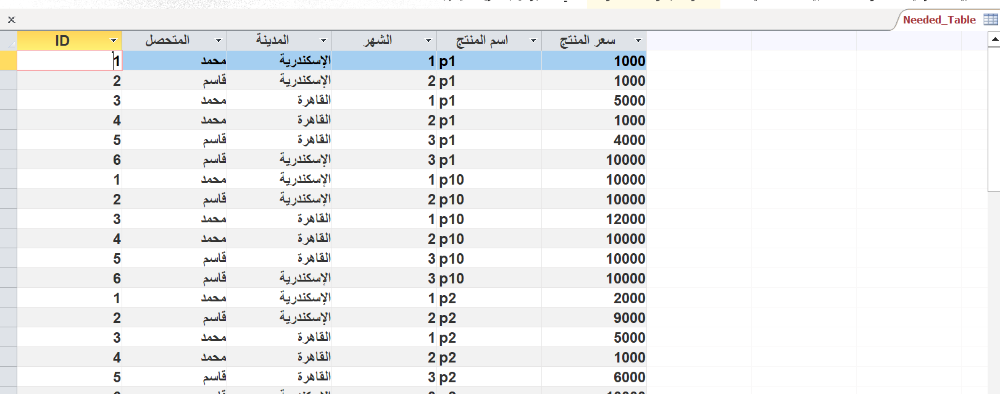The height and width of the screenshot is (394, 1000).
Task: Click p10 in the row priced 12000
Action: point(452,219)
